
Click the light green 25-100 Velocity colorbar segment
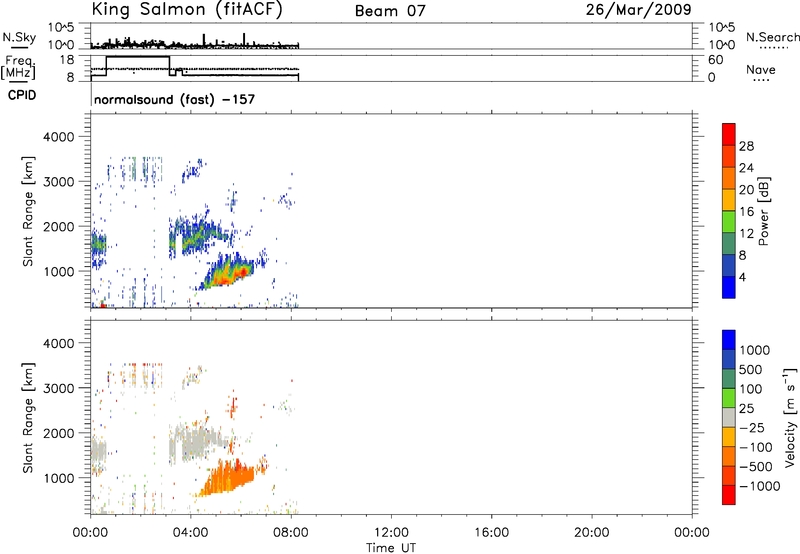coord(729,398)
